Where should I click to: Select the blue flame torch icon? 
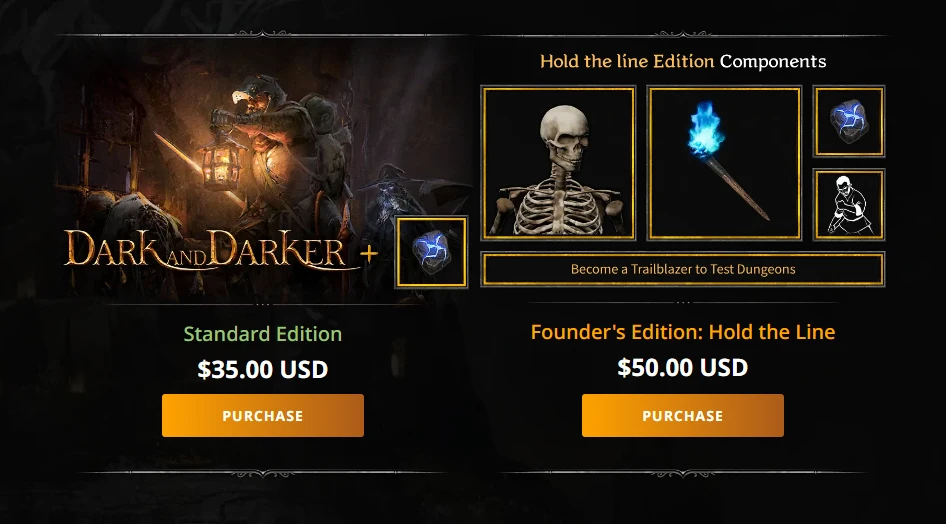coord(724,163)
